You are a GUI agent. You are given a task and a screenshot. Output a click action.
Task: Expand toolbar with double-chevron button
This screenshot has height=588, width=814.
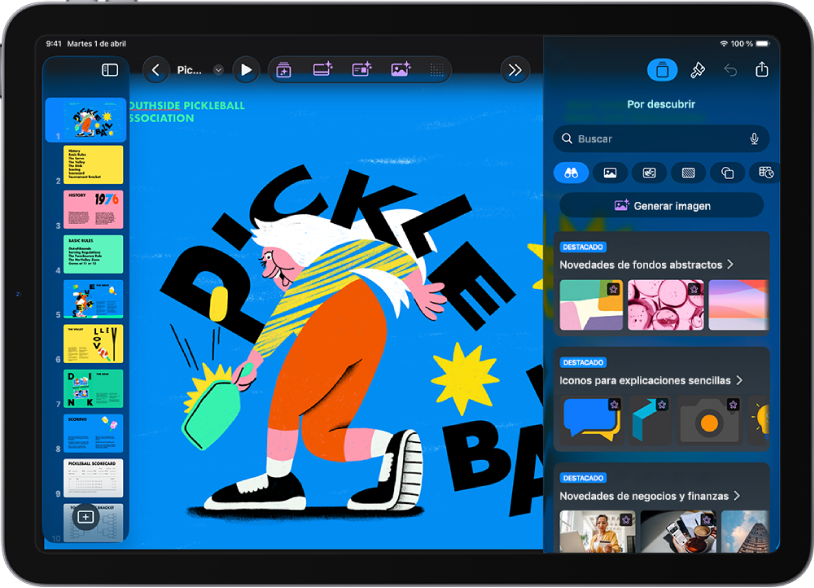515,70
